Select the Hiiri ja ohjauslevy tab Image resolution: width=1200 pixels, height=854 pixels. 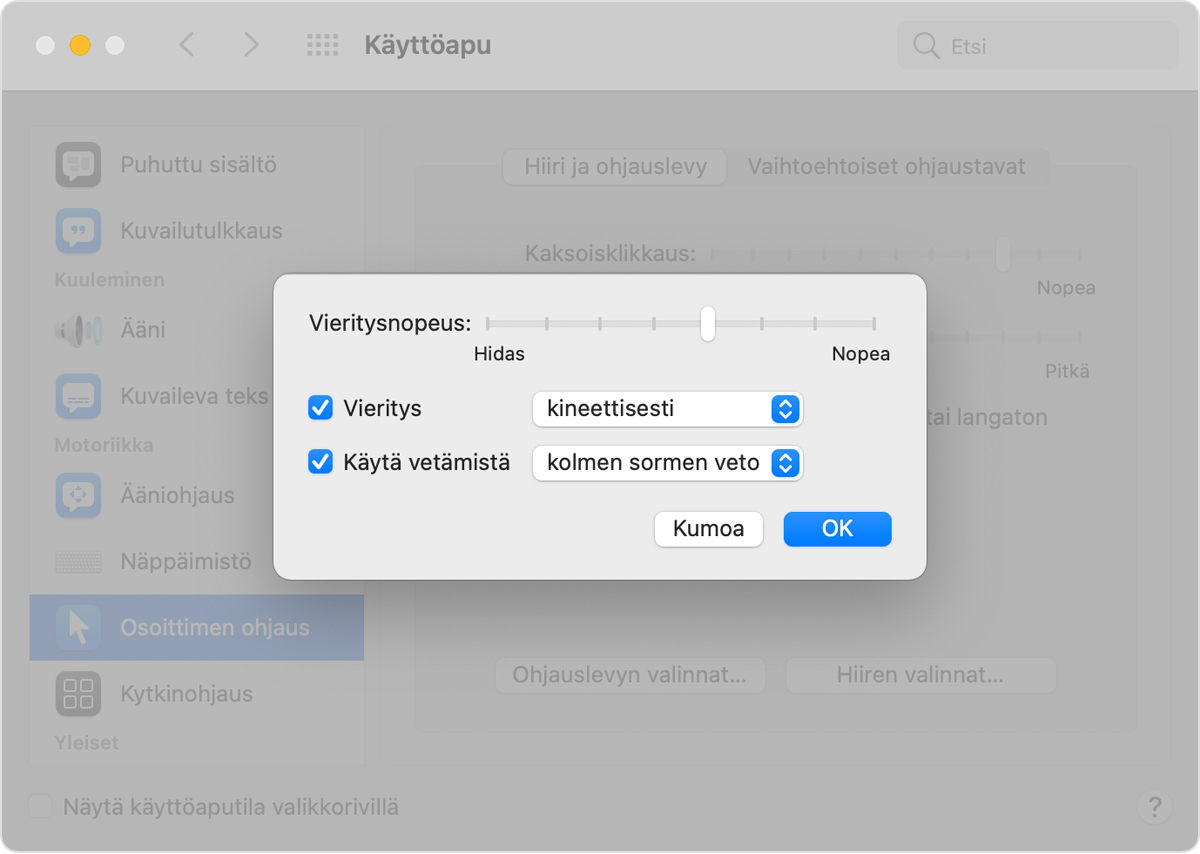pos(614,167)
